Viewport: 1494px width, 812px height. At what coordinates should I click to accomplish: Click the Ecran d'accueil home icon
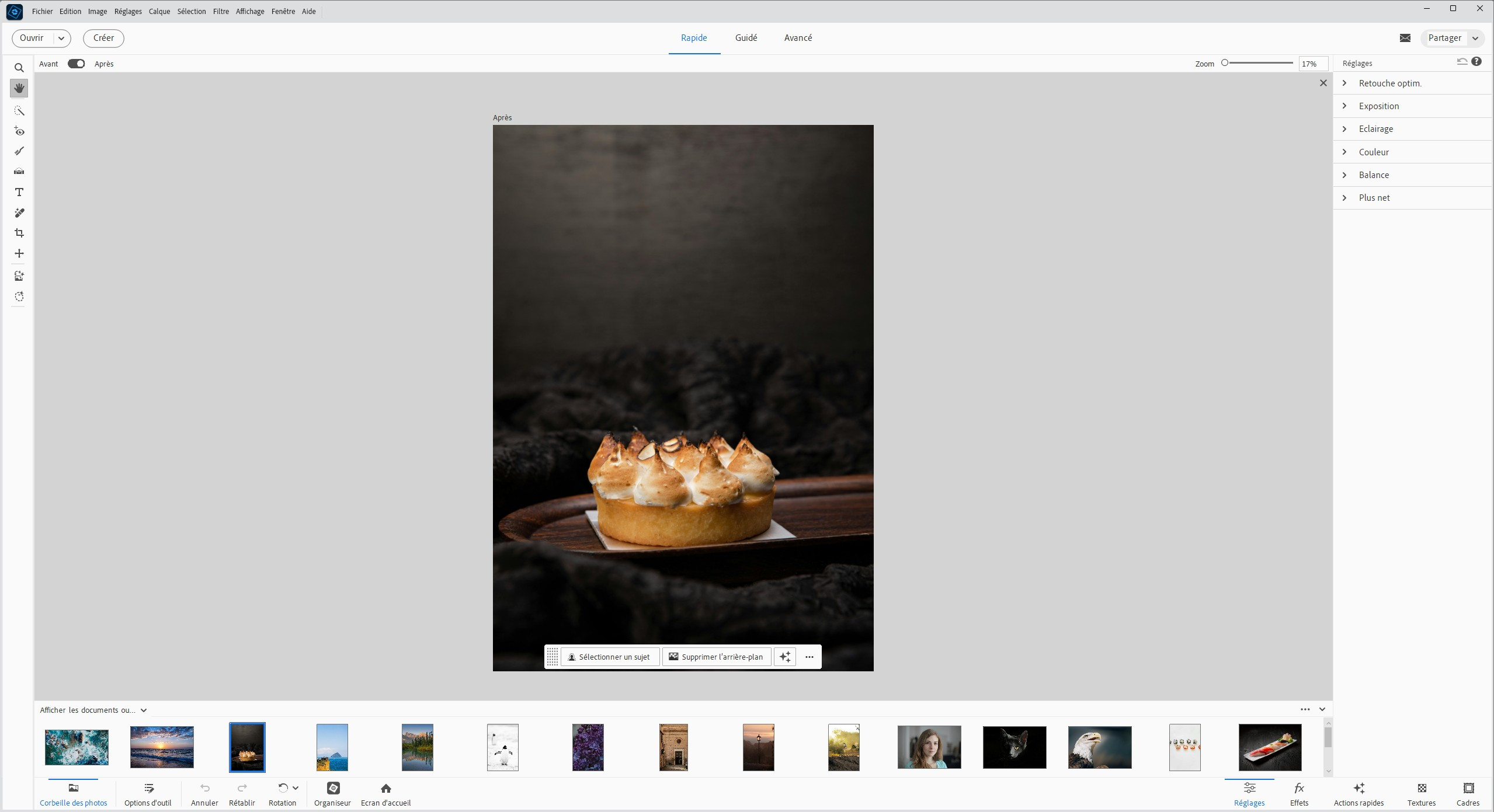point(385,789)
